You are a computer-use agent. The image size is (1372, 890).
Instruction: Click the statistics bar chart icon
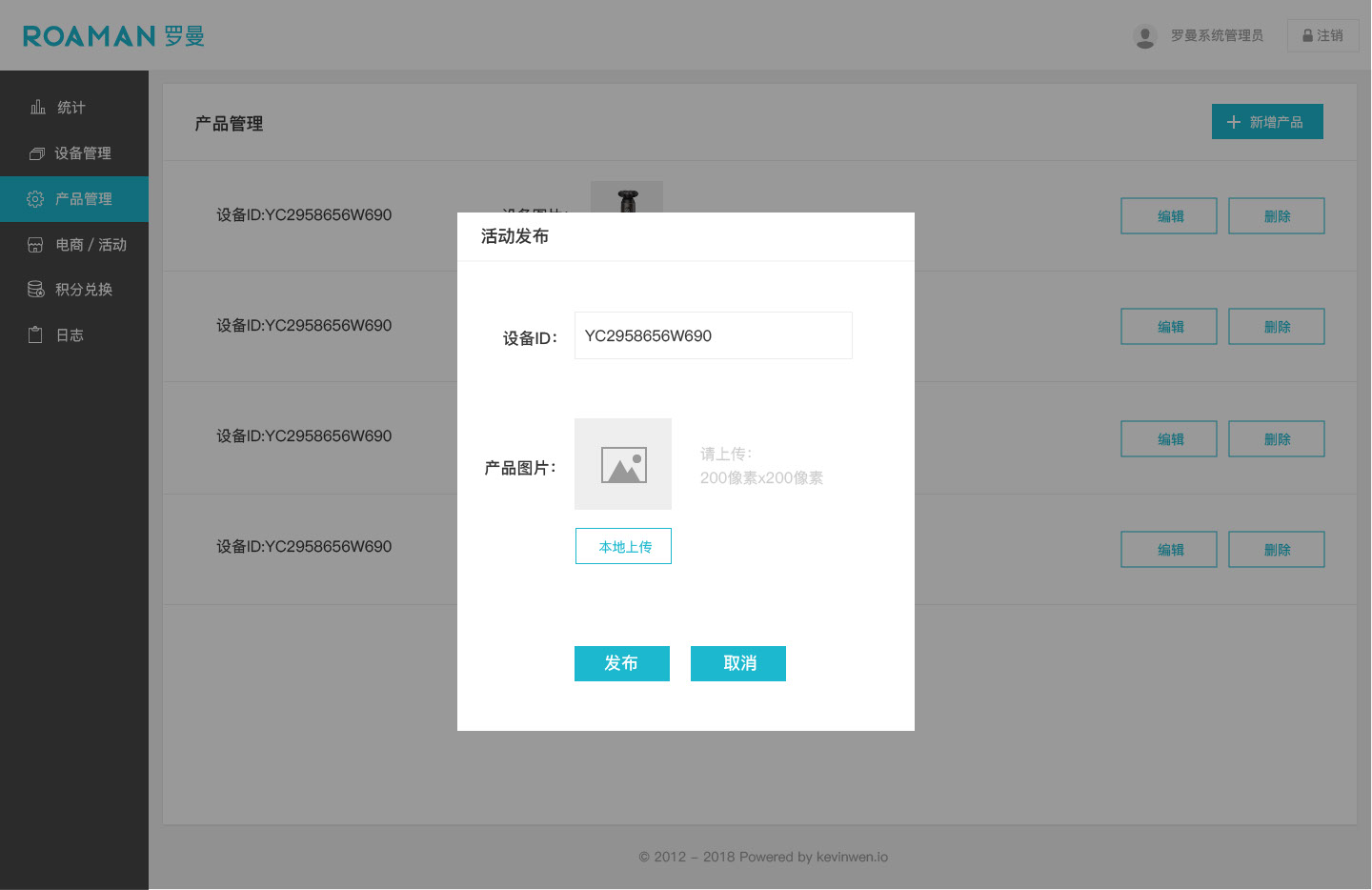[x=38, y=107]
